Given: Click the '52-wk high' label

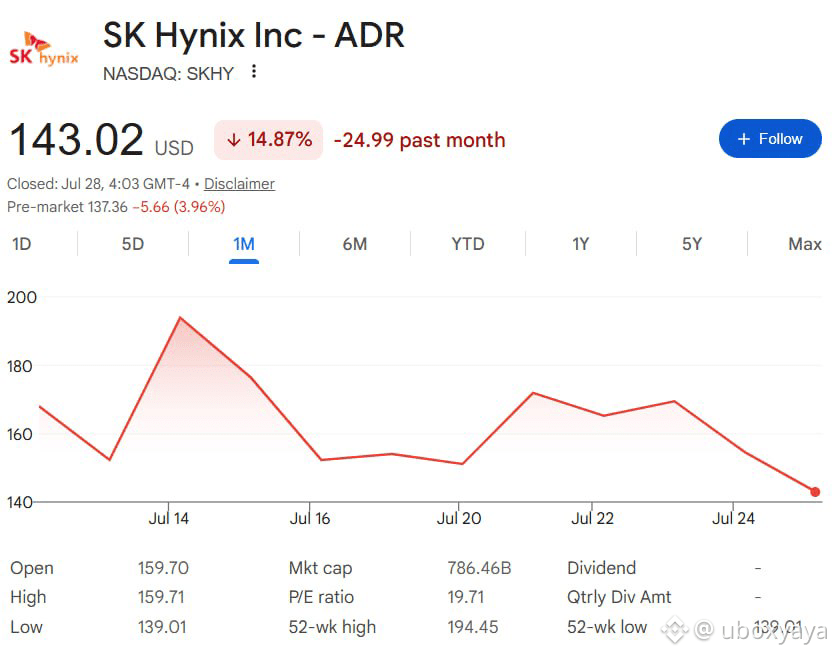Looking at the screenshot, I should (332, 627).
